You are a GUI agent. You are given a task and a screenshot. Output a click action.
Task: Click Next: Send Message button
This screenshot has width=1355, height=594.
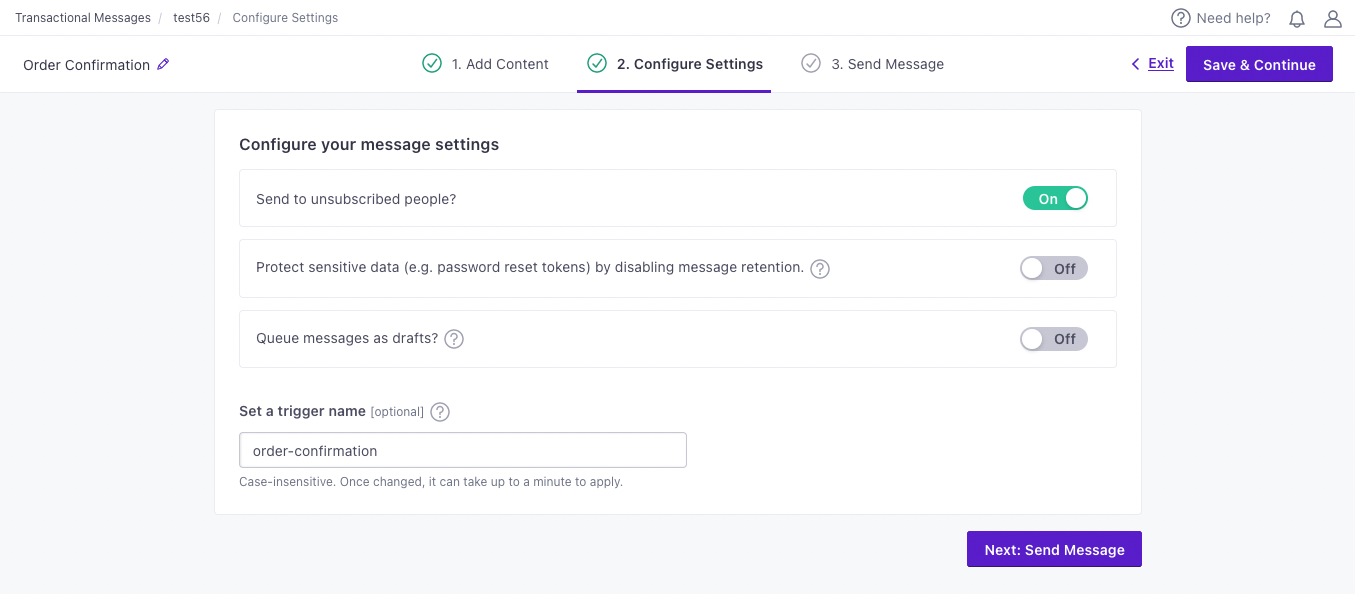point(1054,549)
